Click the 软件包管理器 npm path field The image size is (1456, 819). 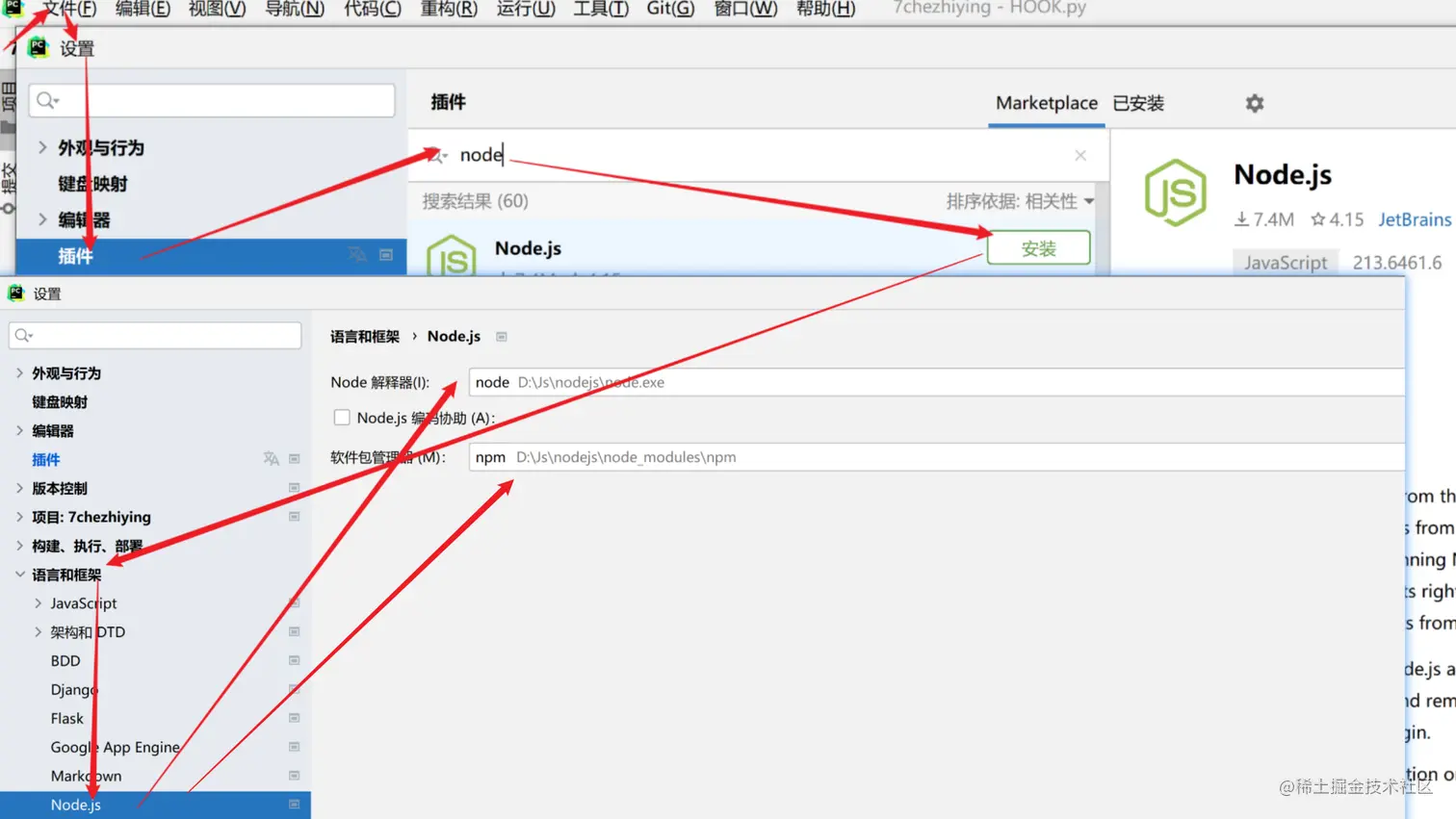click(x=936, y=457)
